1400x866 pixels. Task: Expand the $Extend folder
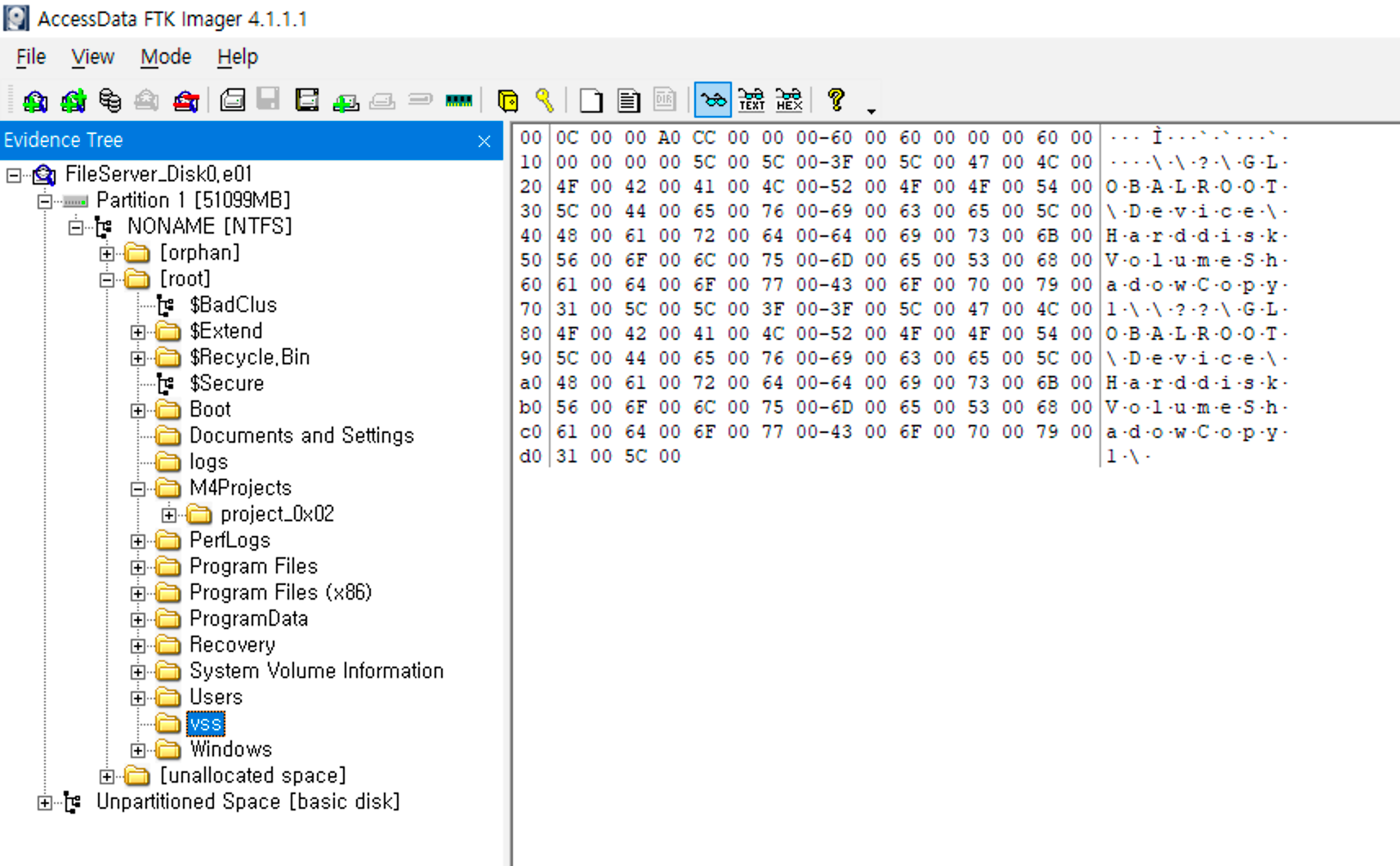[x=138, y=333]
